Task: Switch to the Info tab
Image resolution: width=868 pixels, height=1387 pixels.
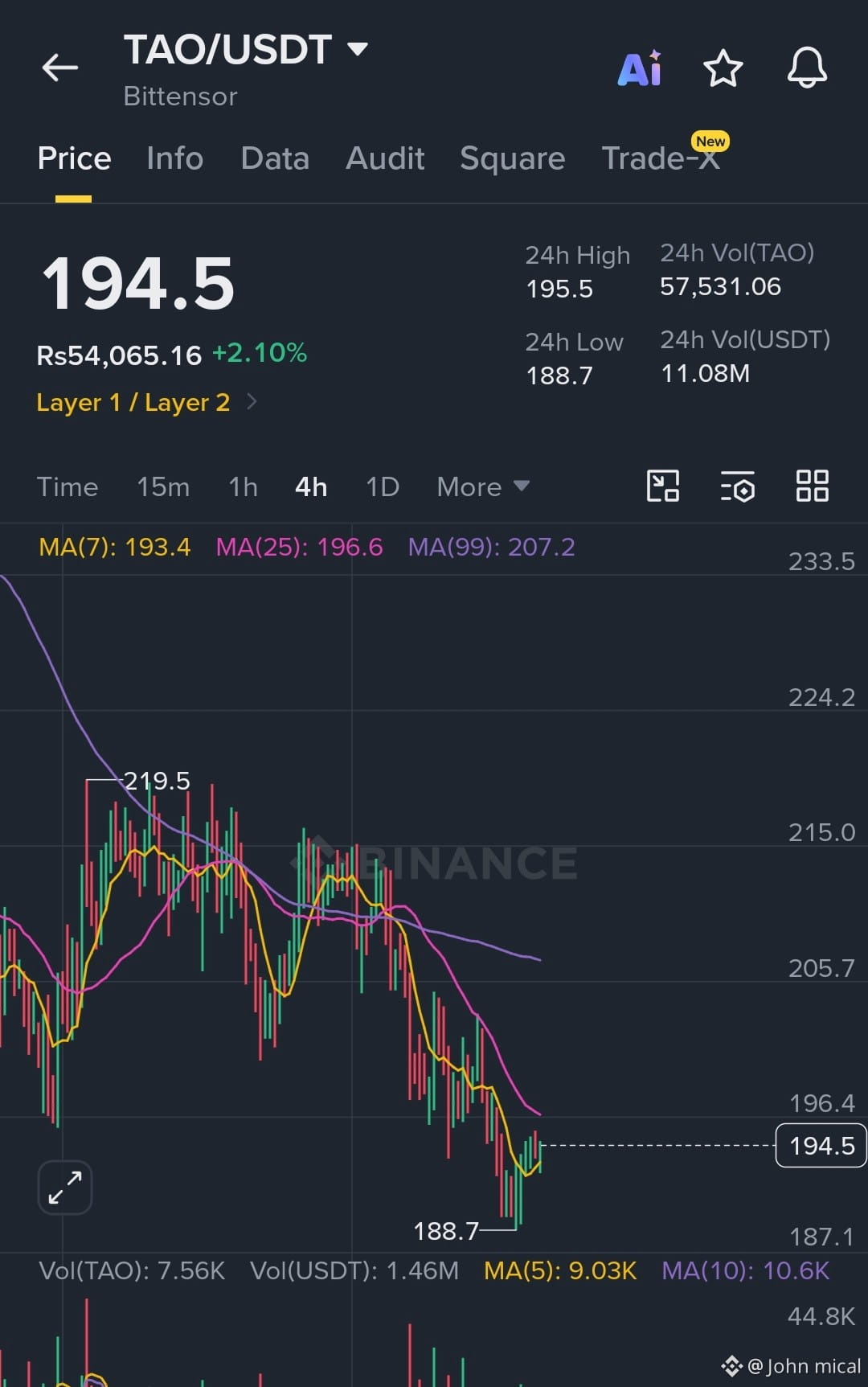Action: pyautogui.click(x=175, y=158)
